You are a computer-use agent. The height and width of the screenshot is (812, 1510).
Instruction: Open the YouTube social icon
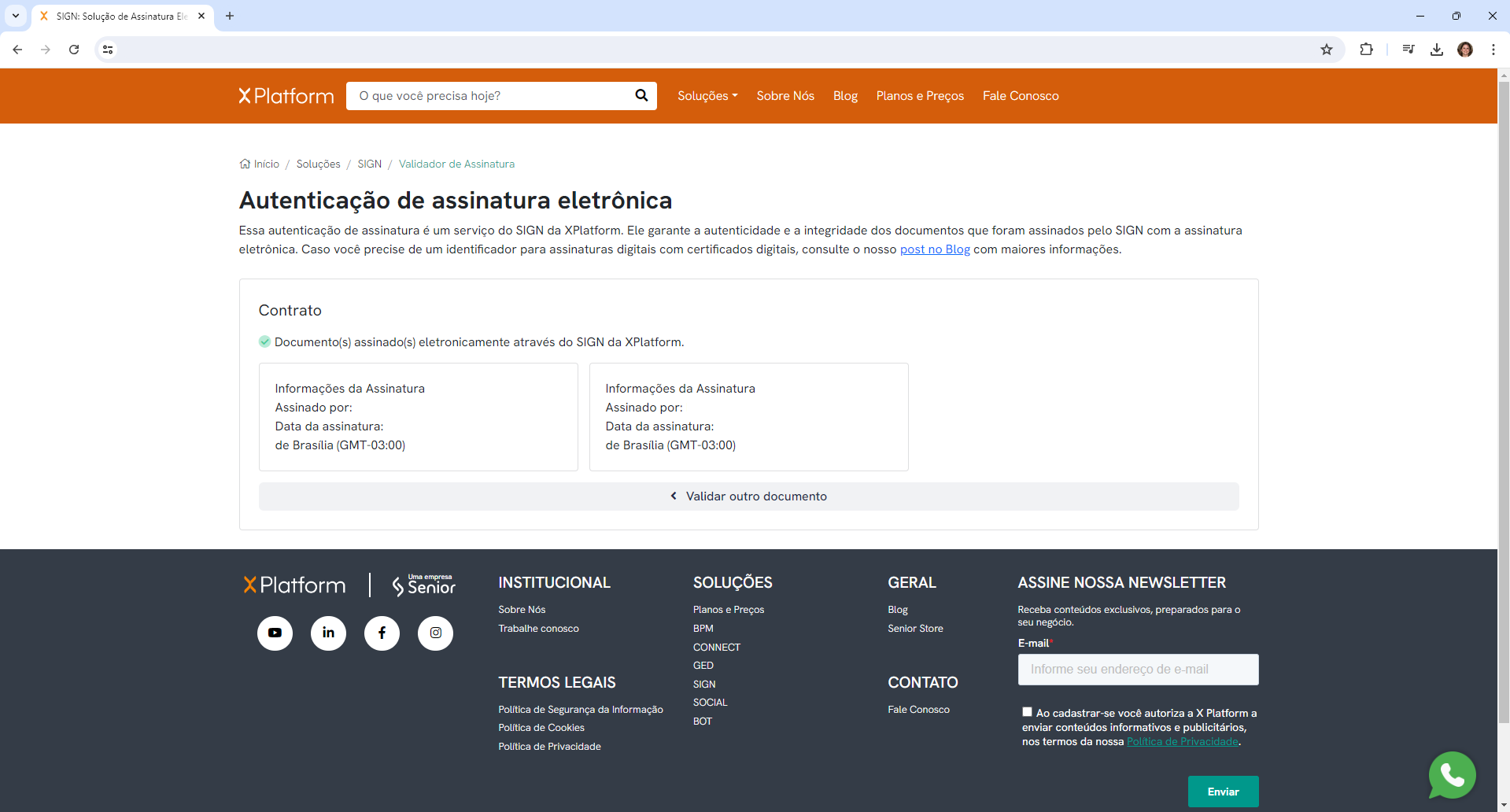click(x=275, y=633)
